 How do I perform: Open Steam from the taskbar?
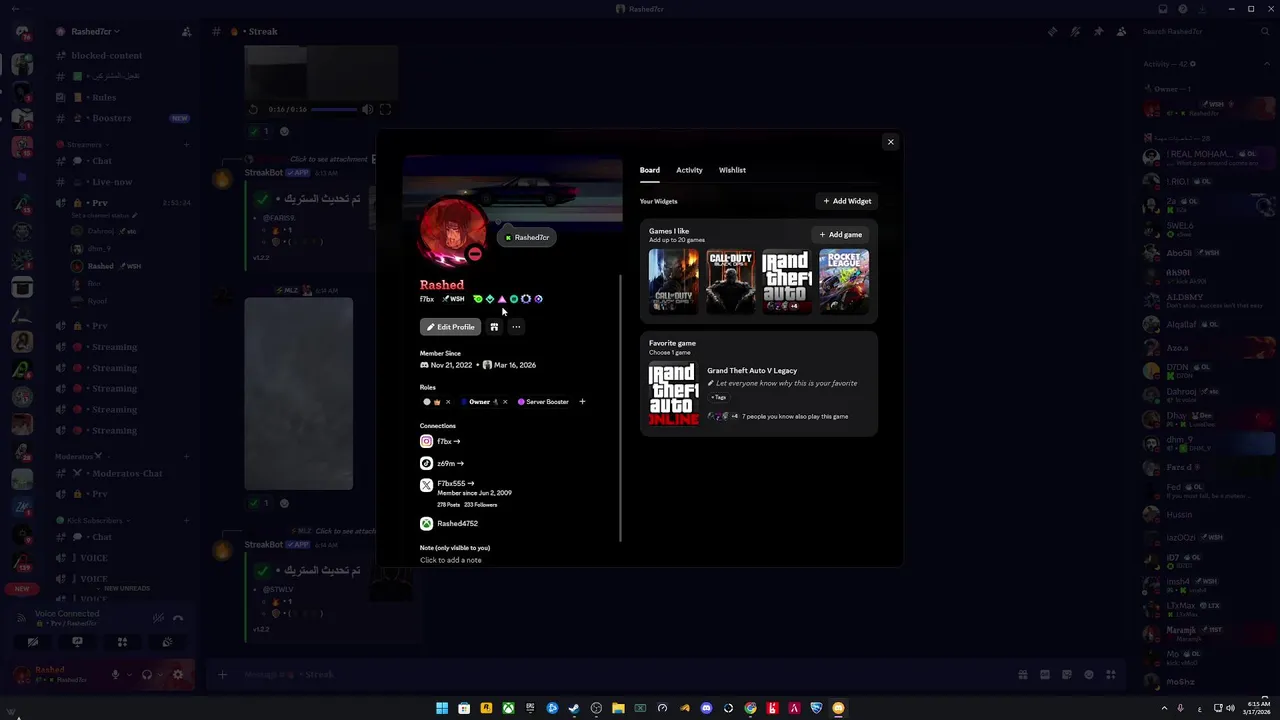[574, 708]
